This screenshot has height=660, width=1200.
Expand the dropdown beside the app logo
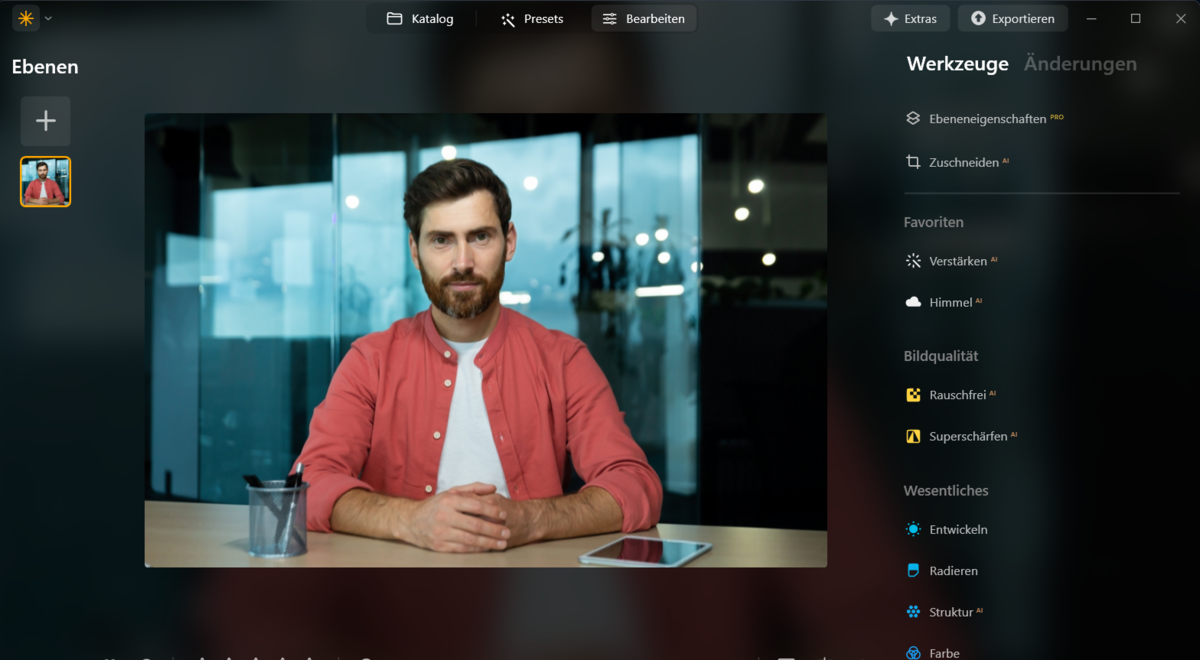point(46,17)
